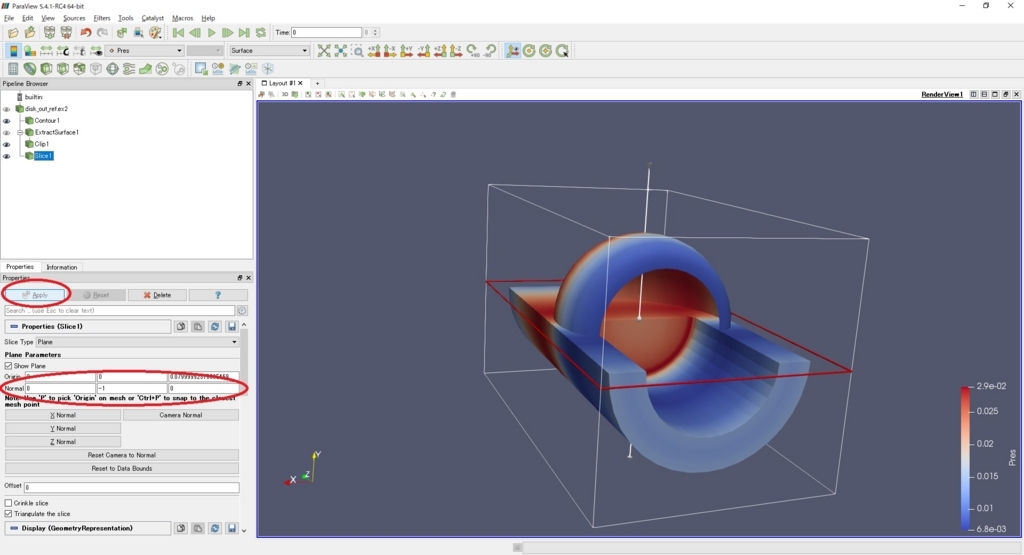Collapse the ExtractSurface1 tree node
The image size is (1024, 555).
(x=20, y=133)
